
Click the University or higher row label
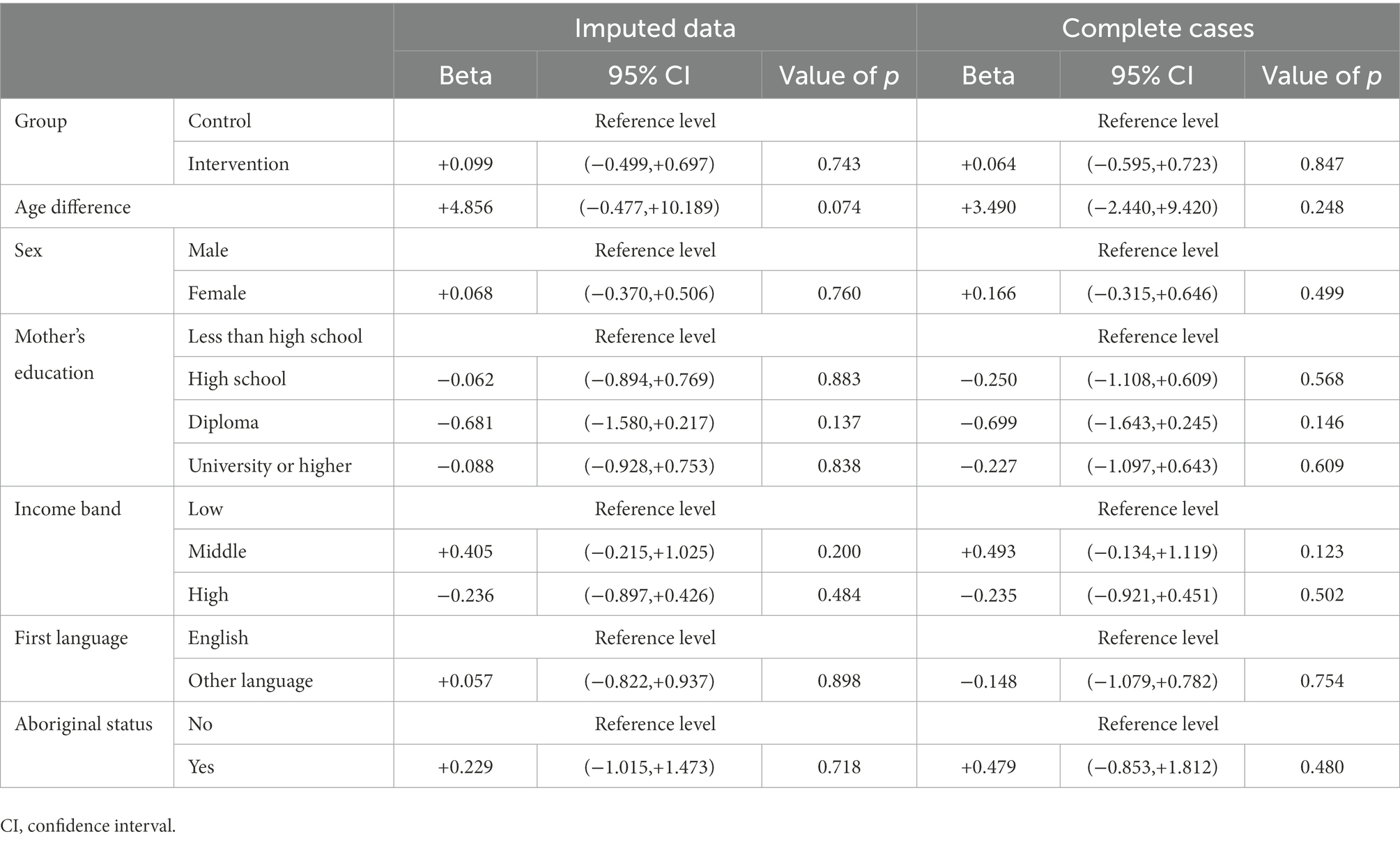(270, 465)
